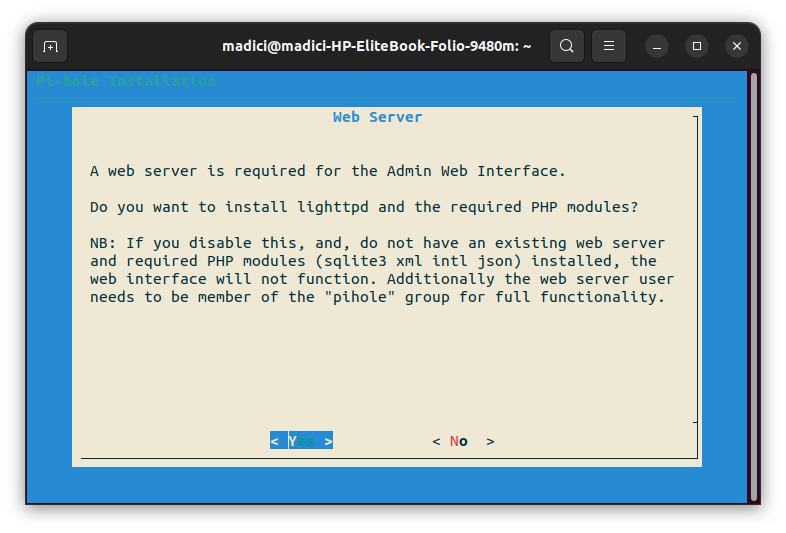Select Yes to install lighttpd
This screenshot has width=786, height=533.
click(x=301, y=441)
